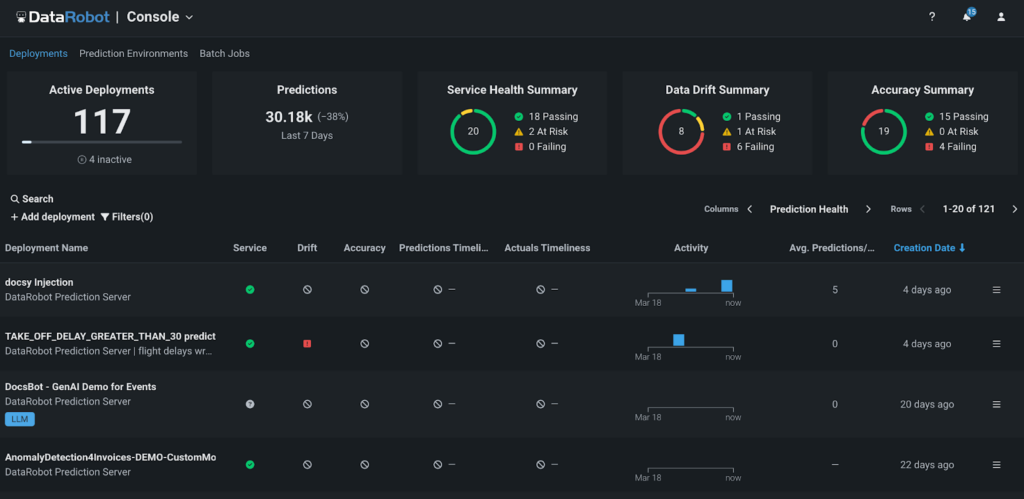Click the Service Health donut chart
1024x499 pixels.
473,131
